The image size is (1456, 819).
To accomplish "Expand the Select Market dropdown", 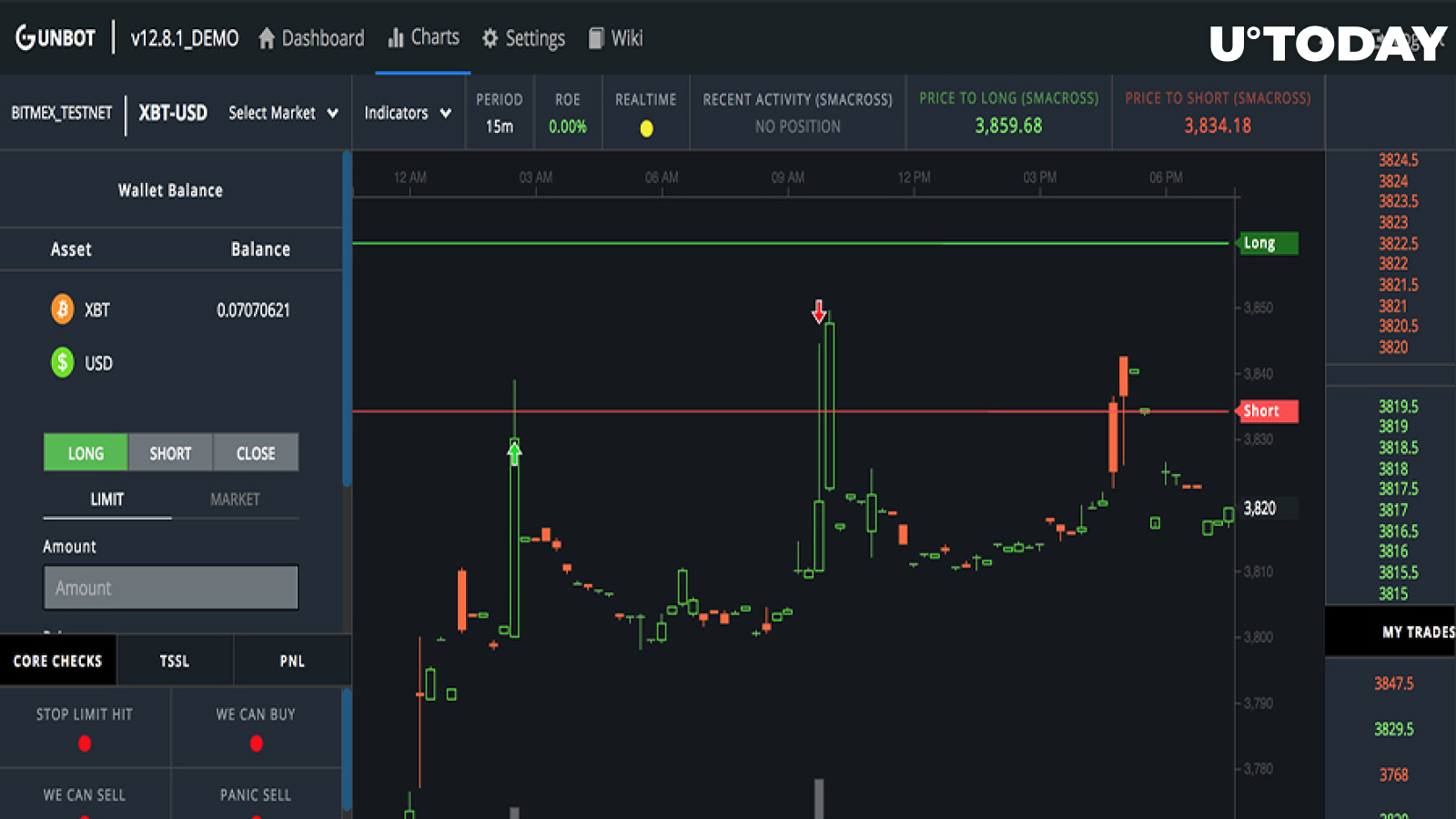I will click(283, 113).
